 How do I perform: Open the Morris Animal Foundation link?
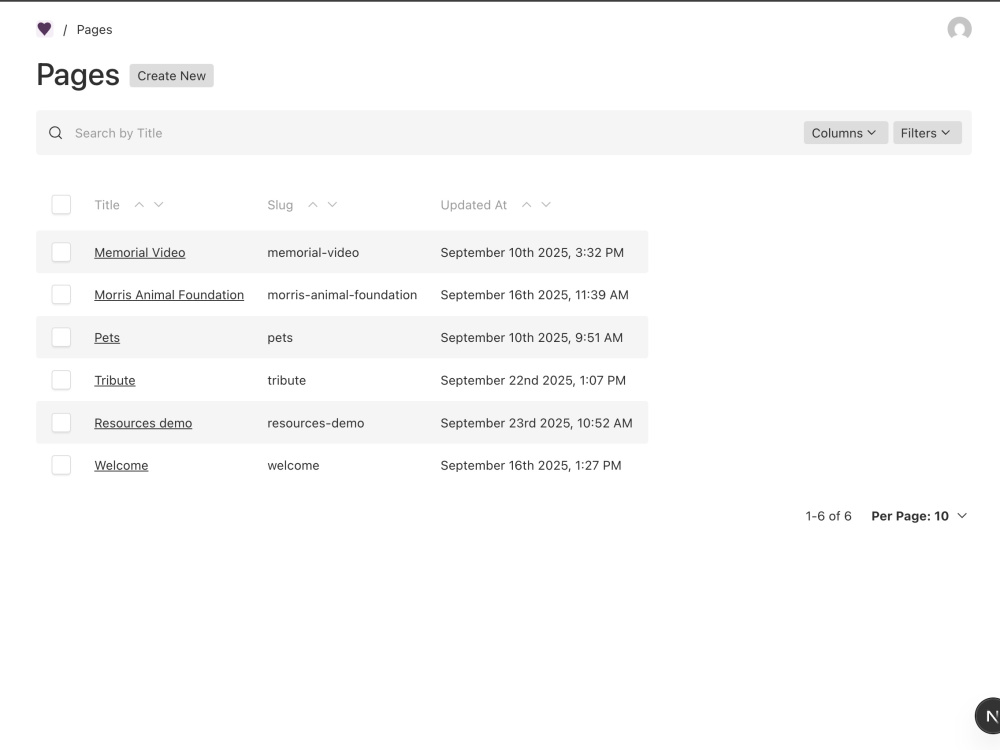[169, 295]
